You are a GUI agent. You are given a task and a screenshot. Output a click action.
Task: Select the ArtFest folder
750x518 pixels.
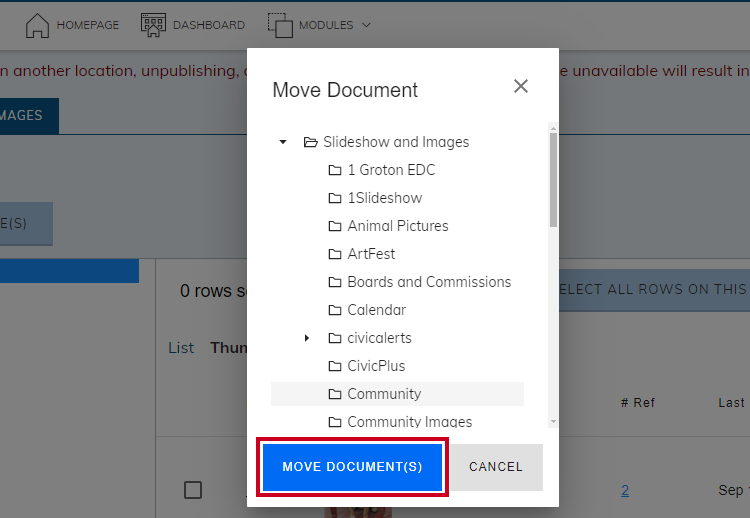pos(371,254)
